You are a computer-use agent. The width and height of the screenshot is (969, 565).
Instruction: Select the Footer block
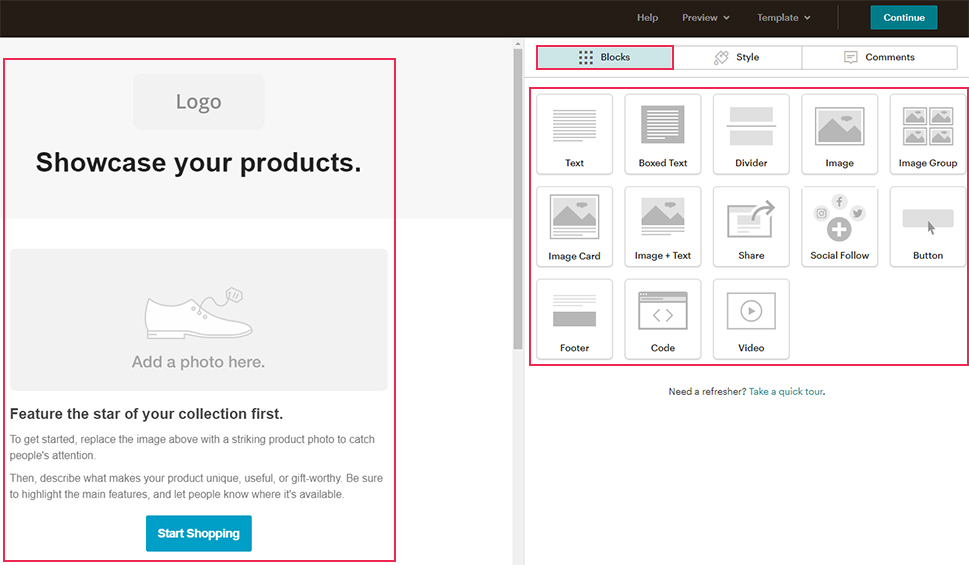pos(574,319)
